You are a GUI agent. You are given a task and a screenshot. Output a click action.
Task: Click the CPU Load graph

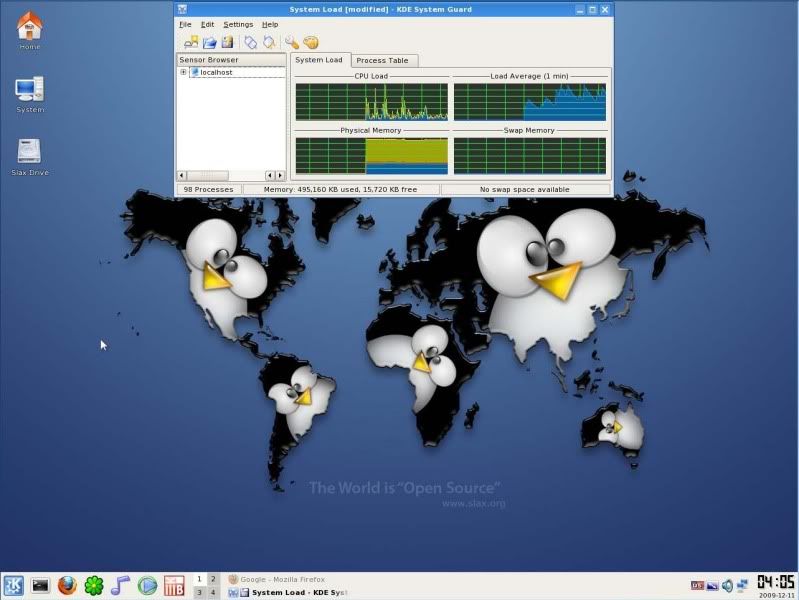pos(371,102)
